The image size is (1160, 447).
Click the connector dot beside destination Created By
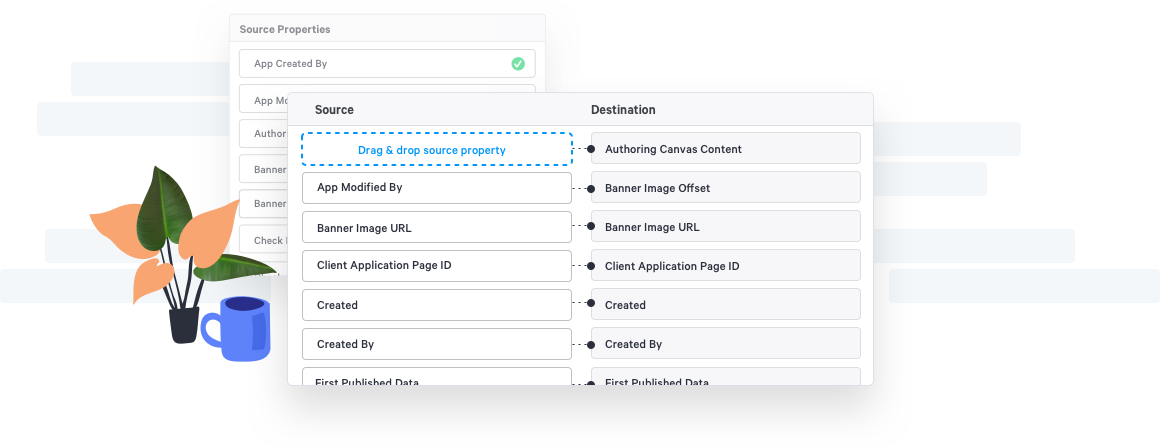[x=591, y=344]
